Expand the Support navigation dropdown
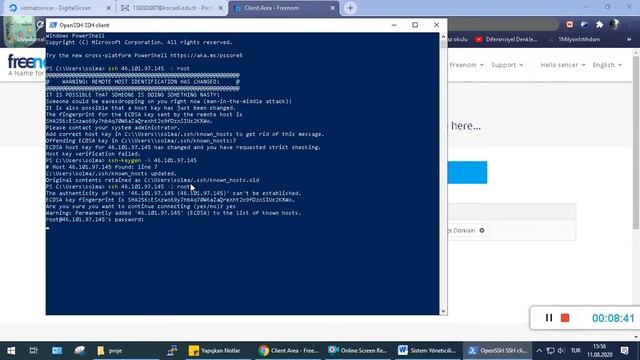The height and width of the screenshot is (360, 640). coord(507,65)
